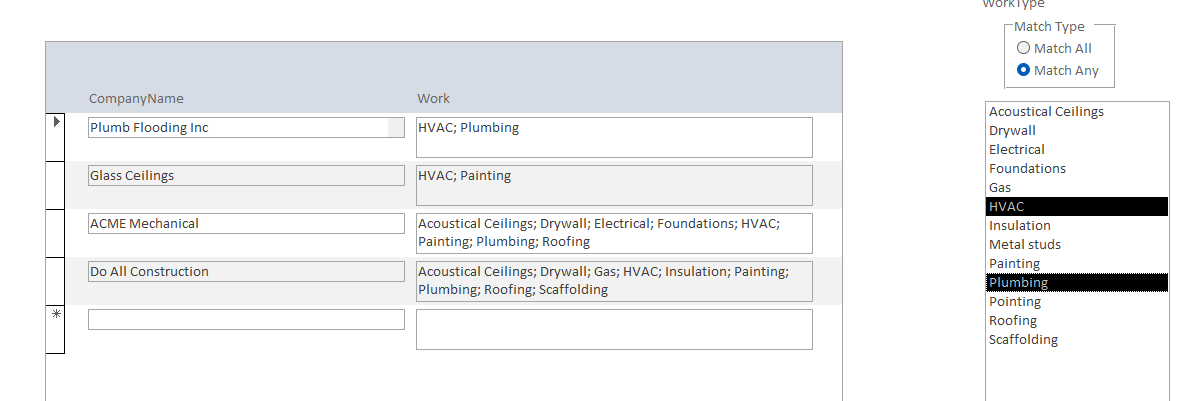Viewport: 1184px width, 401px height.
Task: Click the Work field for Glass Ceilings
Action: click(x=614, y=185)
